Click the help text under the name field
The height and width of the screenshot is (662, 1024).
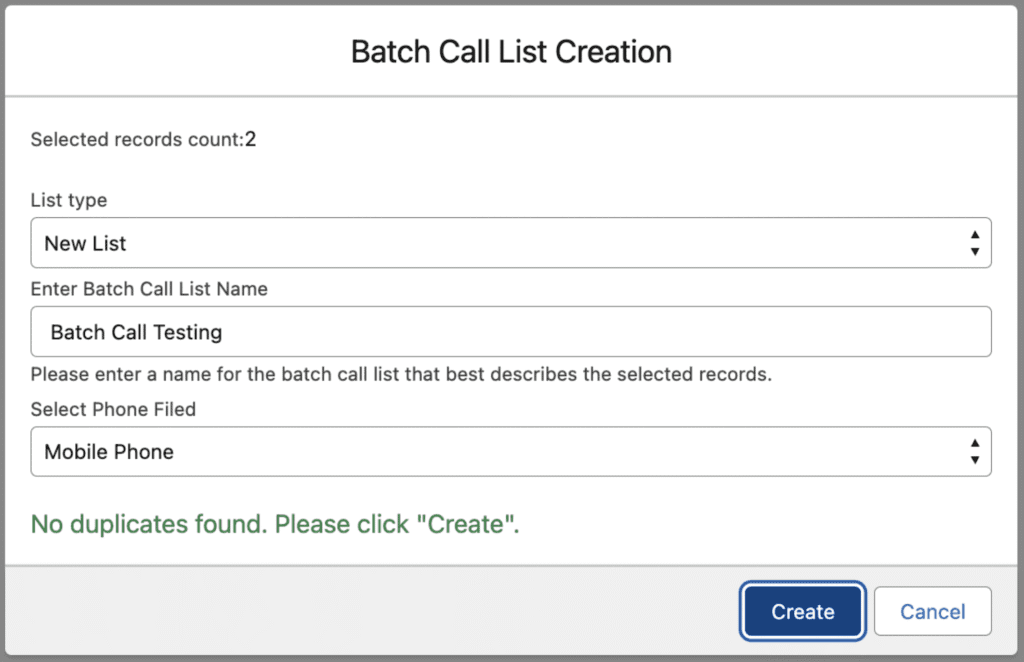coord(401,376)
